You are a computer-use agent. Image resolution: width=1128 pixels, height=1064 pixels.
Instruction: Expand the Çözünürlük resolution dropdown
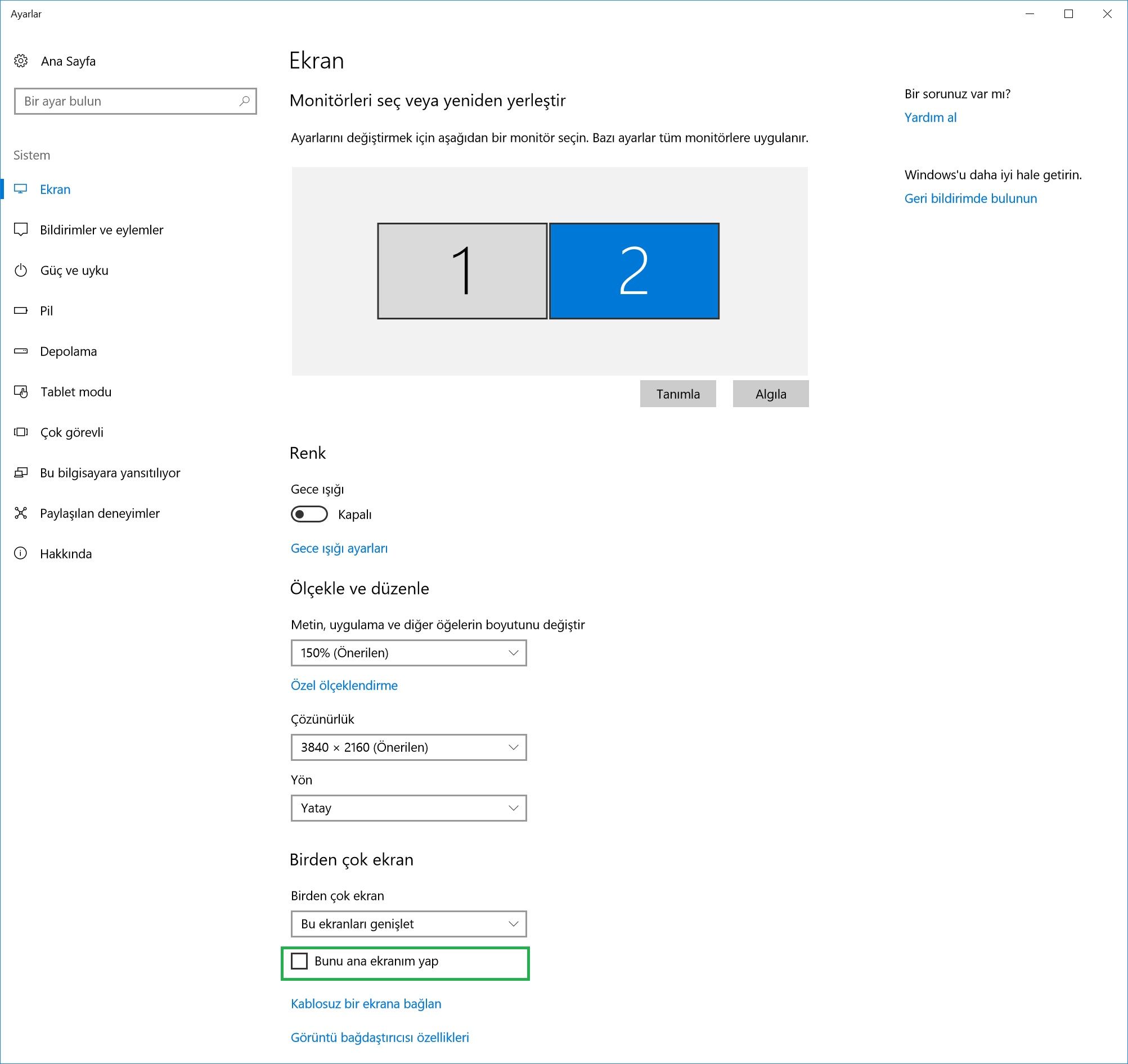click(x=408, y=747)
